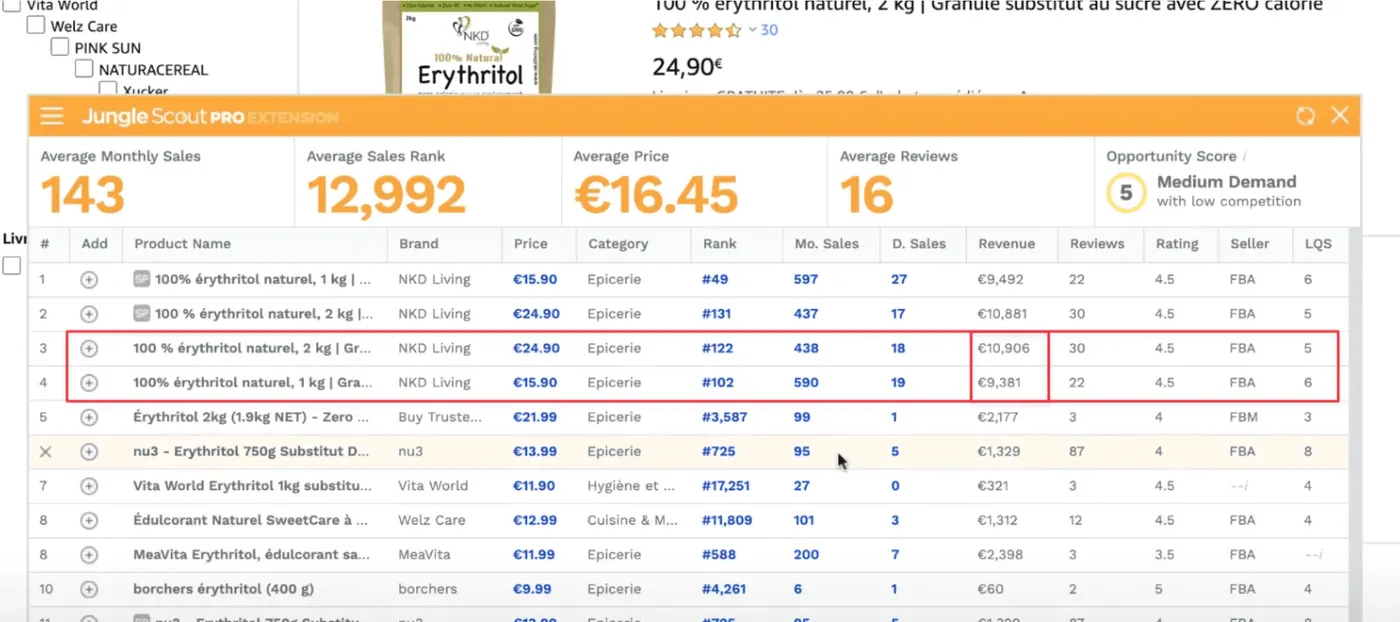Sort by the Seller column header
This screenshot has height=622, width=1400.
[x=1249, y=244]
